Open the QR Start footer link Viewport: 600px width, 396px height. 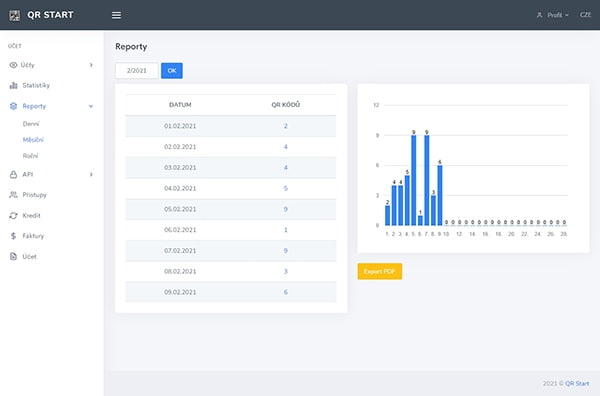click(577, 383)
